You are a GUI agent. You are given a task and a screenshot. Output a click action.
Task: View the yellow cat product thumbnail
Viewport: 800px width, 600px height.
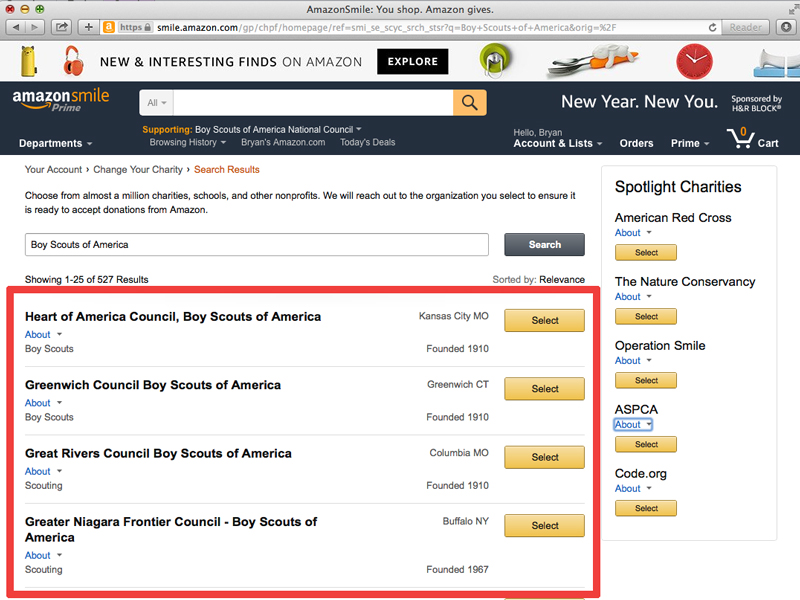[x=29, y=61]
